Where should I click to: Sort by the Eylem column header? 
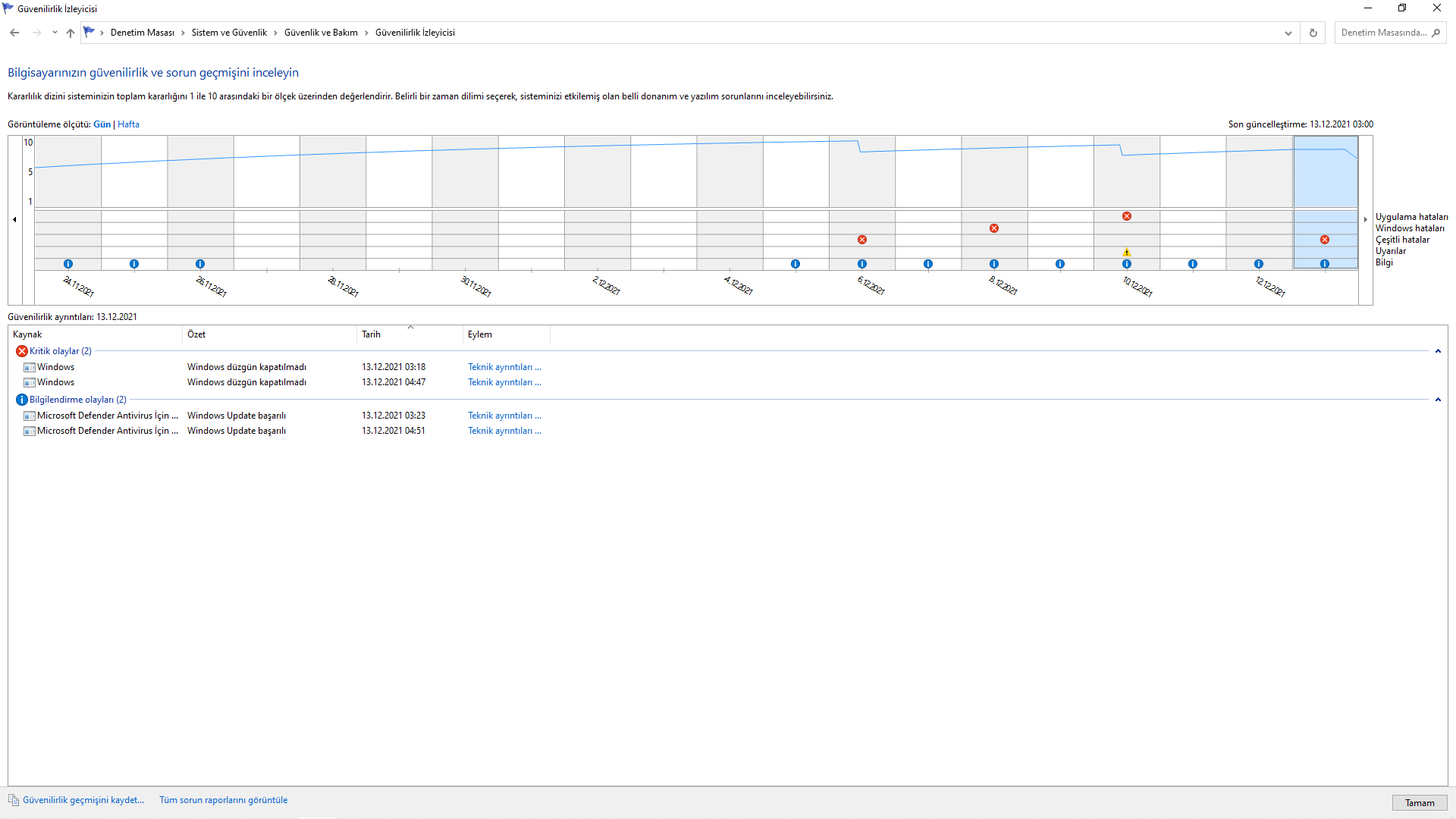(x=506, y=334)
